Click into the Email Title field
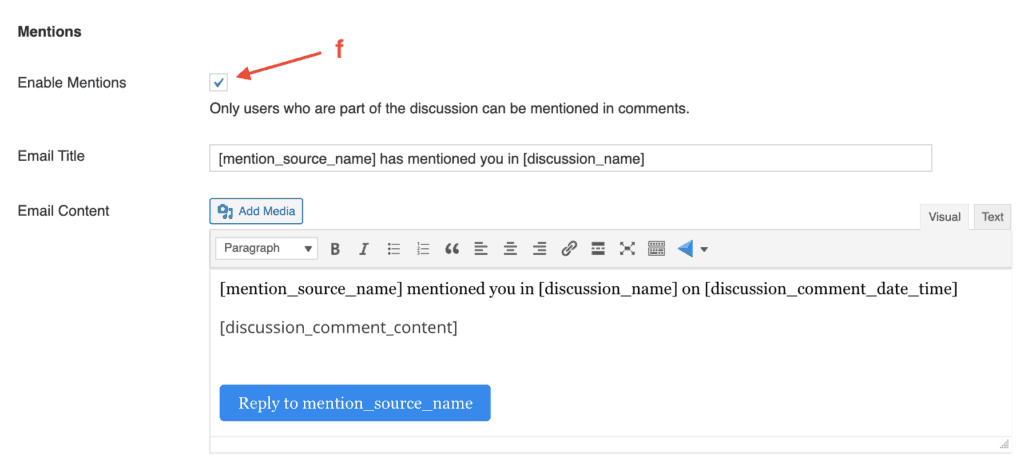This screenshot has width=1024, height=467. pyautogui.click(x=570, y=158)
